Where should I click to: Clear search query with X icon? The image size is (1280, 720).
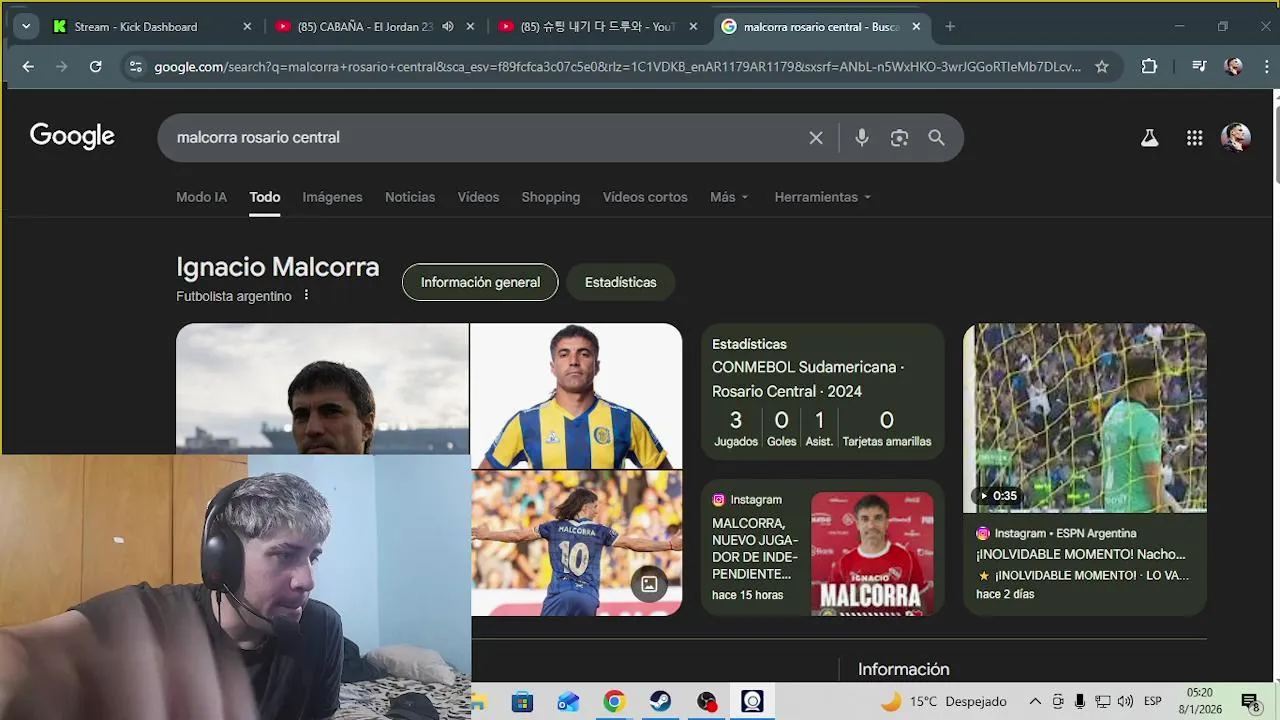pos(816,138)
